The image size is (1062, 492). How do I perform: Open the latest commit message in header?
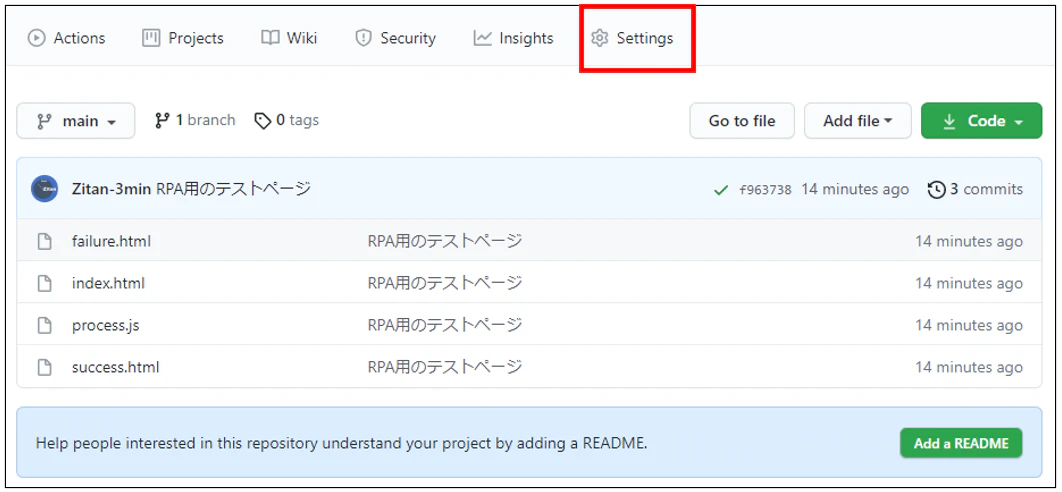click(234, 188)
